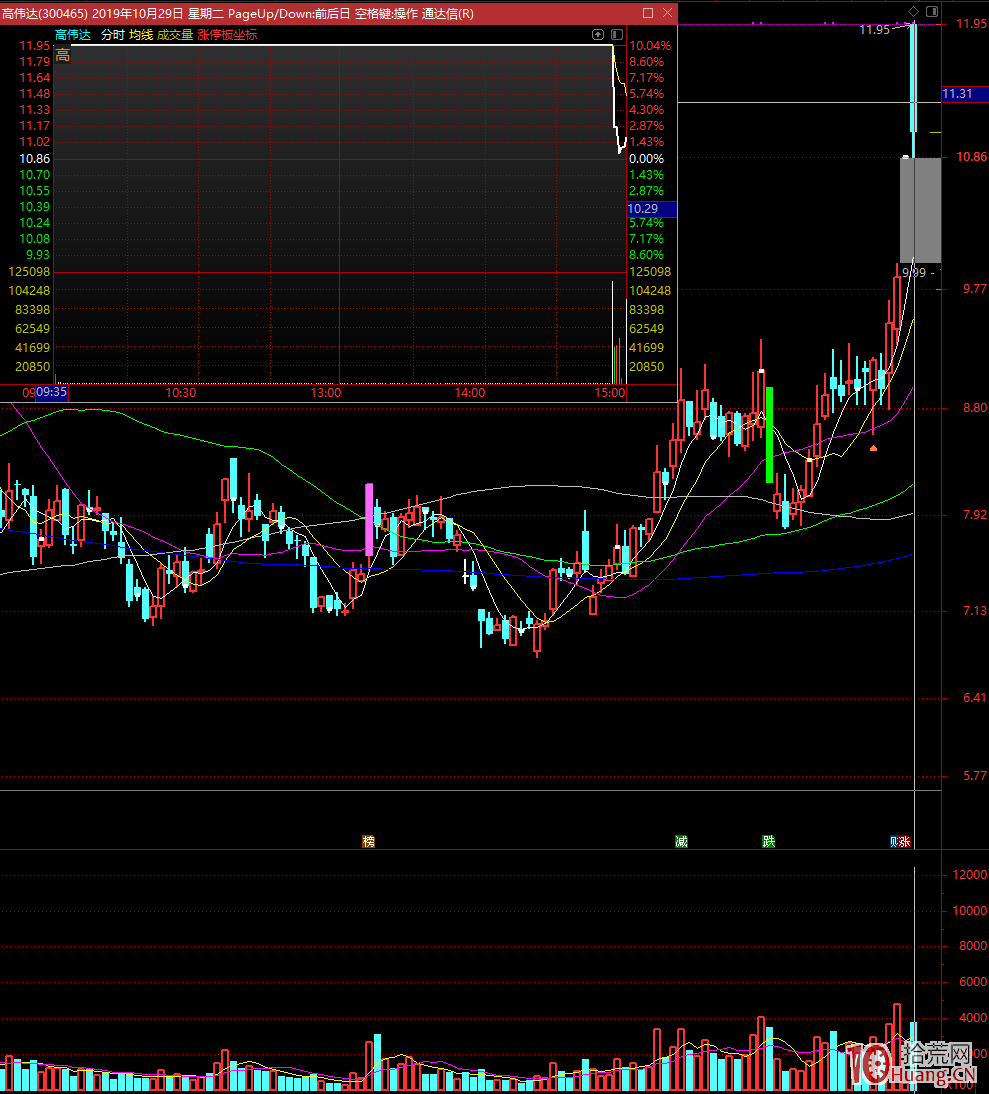Image resolution: width=989 pixels, height=1094 pixels.
Task: Select the 均线 average line label
Action: pyautogui.click(x=141, y=34)
